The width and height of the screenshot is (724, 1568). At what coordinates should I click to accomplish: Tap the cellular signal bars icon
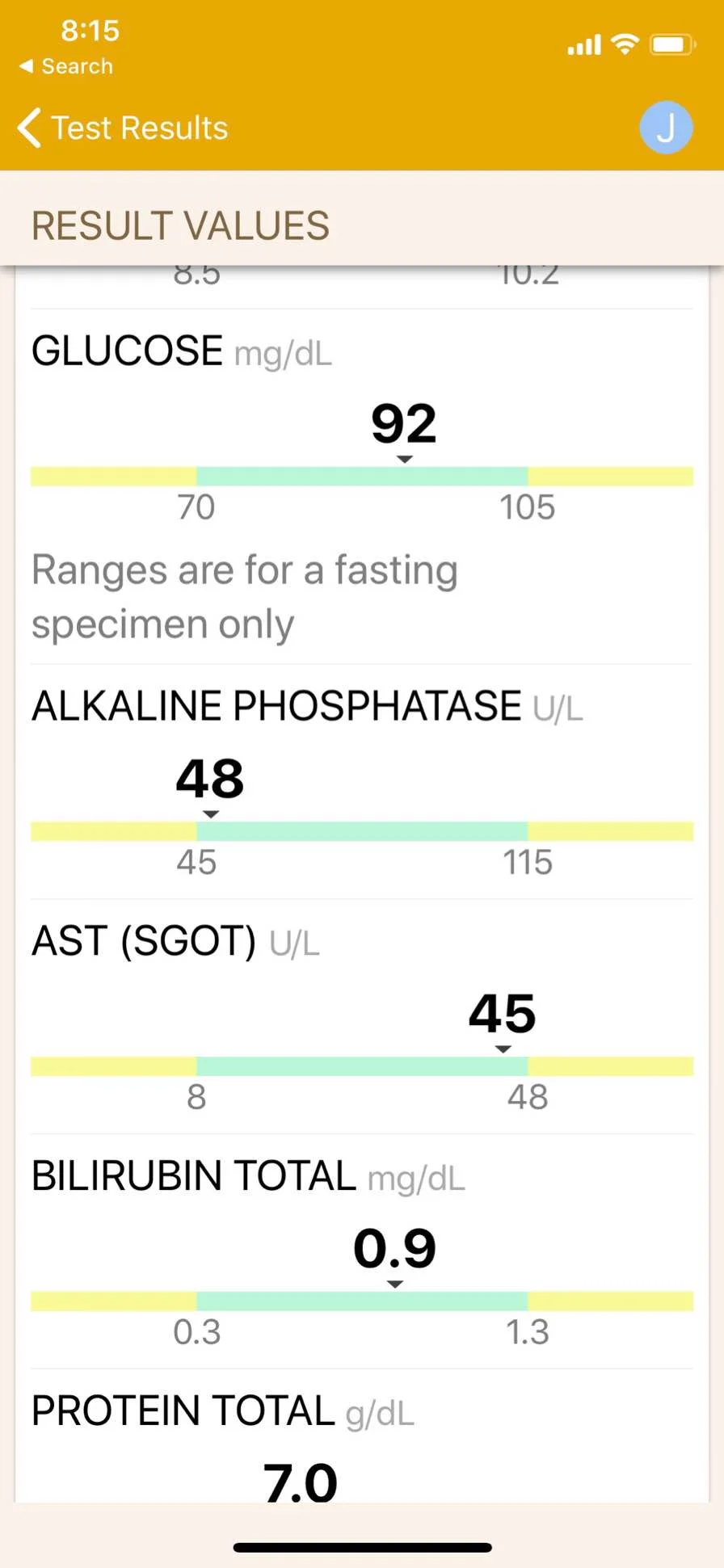pos(584,45)
